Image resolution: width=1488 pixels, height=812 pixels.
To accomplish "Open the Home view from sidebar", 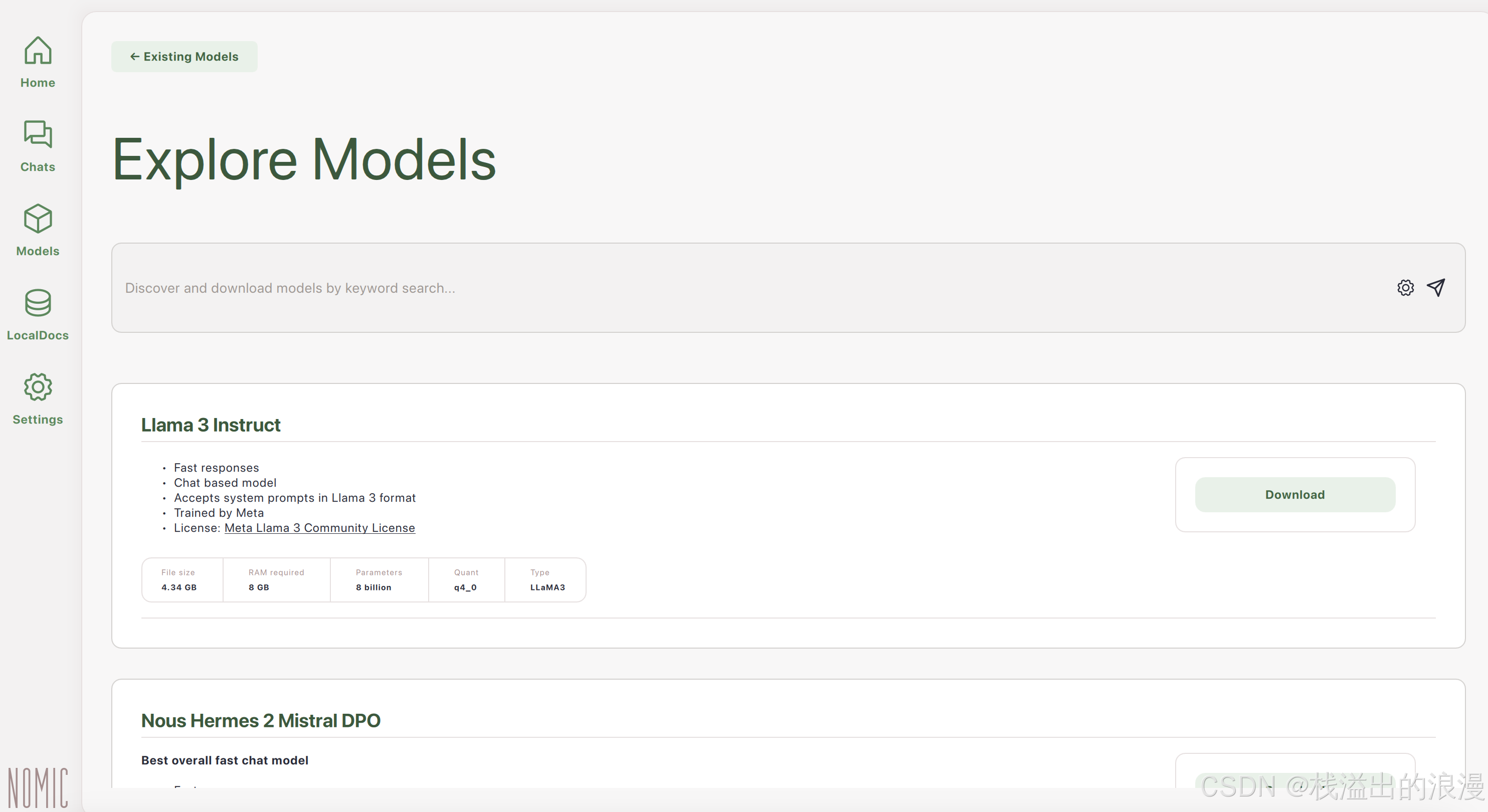I will pos(38,62).
